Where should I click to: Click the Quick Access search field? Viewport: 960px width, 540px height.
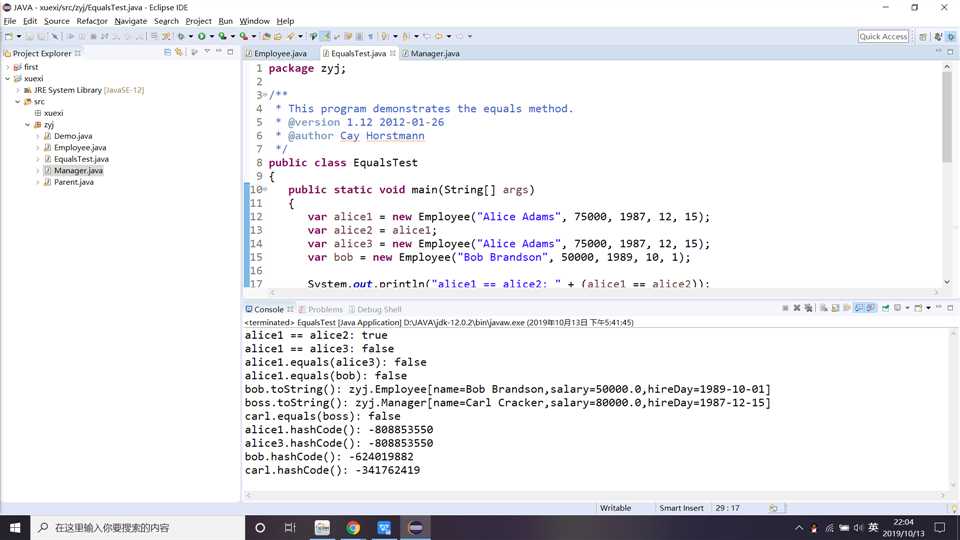(x=883, y=36)
